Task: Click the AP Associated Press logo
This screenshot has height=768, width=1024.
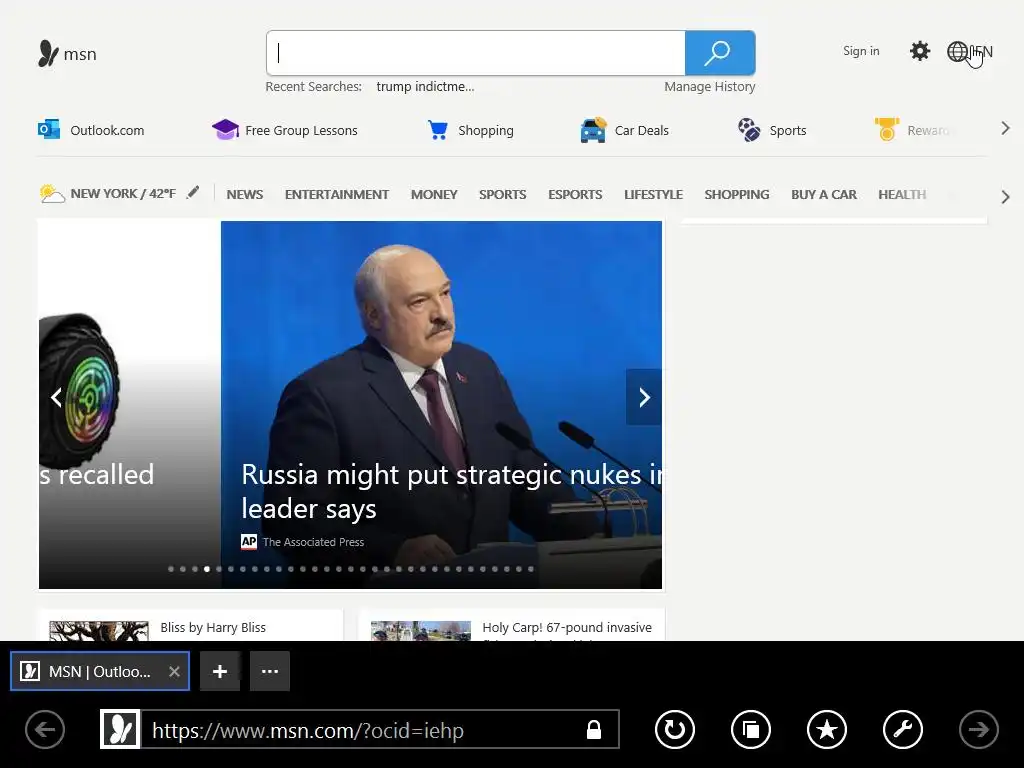Action: coord(249,541)
